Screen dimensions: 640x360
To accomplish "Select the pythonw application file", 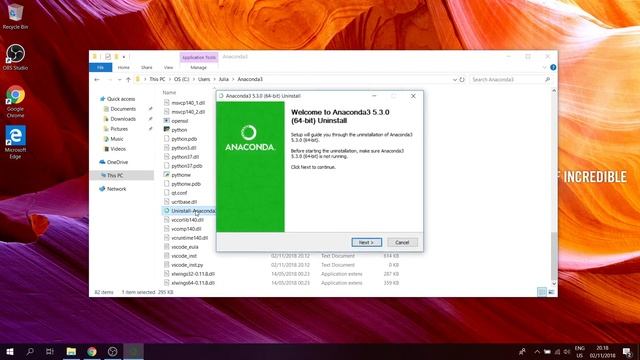I will click(181, 175).
